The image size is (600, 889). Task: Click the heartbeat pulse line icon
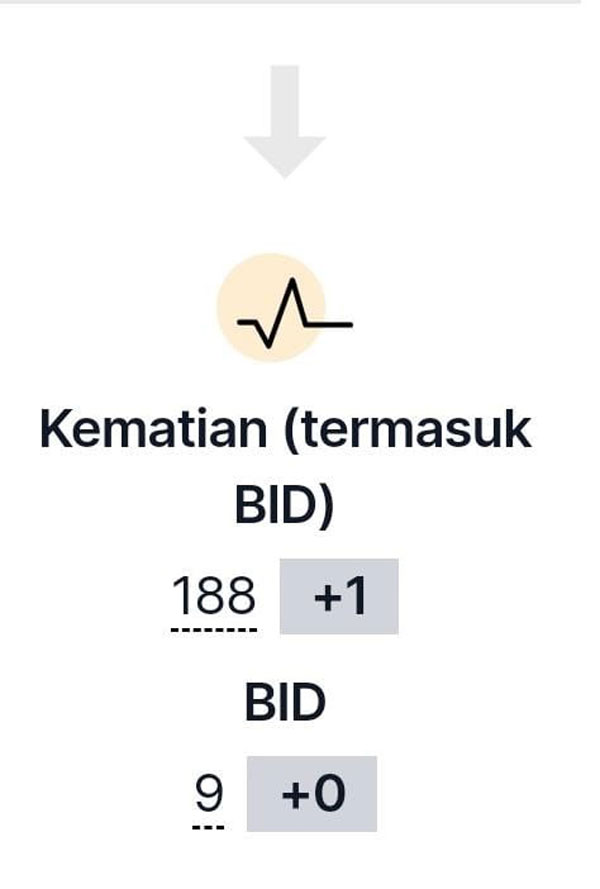[x=295, y=313]
